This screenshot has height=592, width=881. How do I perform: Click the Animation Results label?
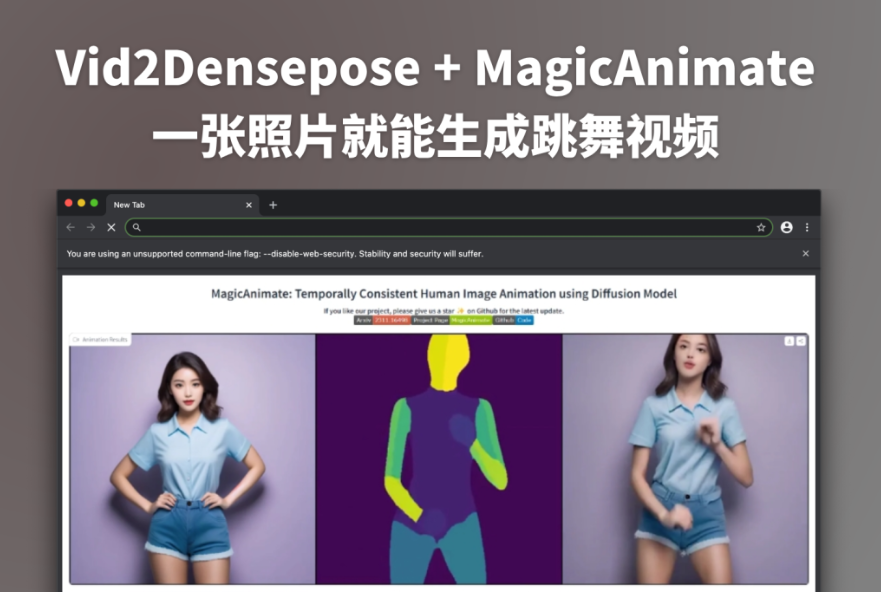[100, 340]
